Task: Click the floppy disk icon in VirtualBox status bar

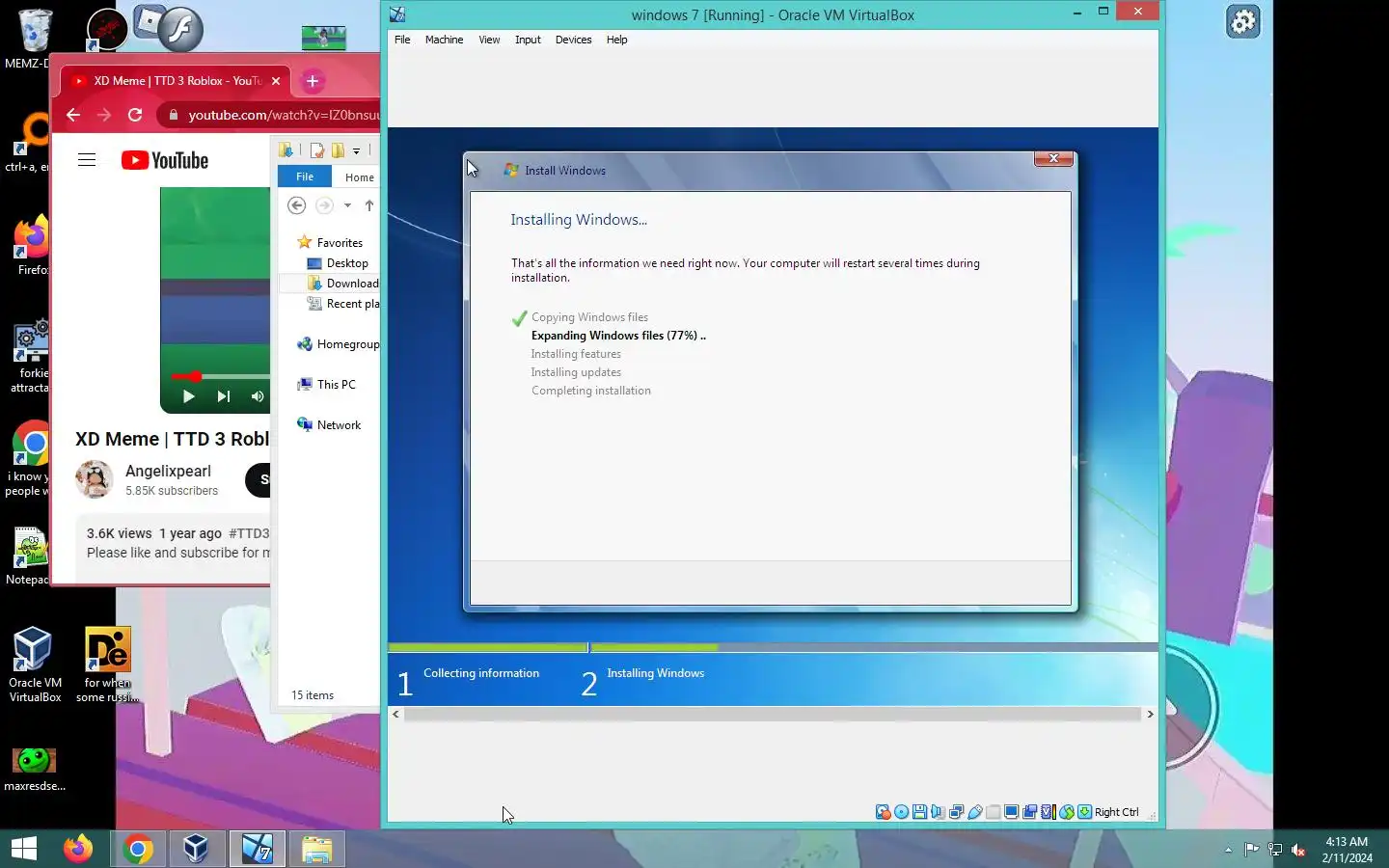Action: [919, 812]
